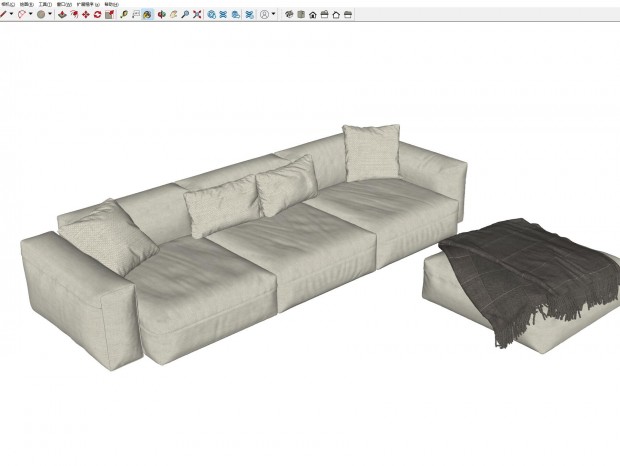Switch to Top view

[301, 15]
